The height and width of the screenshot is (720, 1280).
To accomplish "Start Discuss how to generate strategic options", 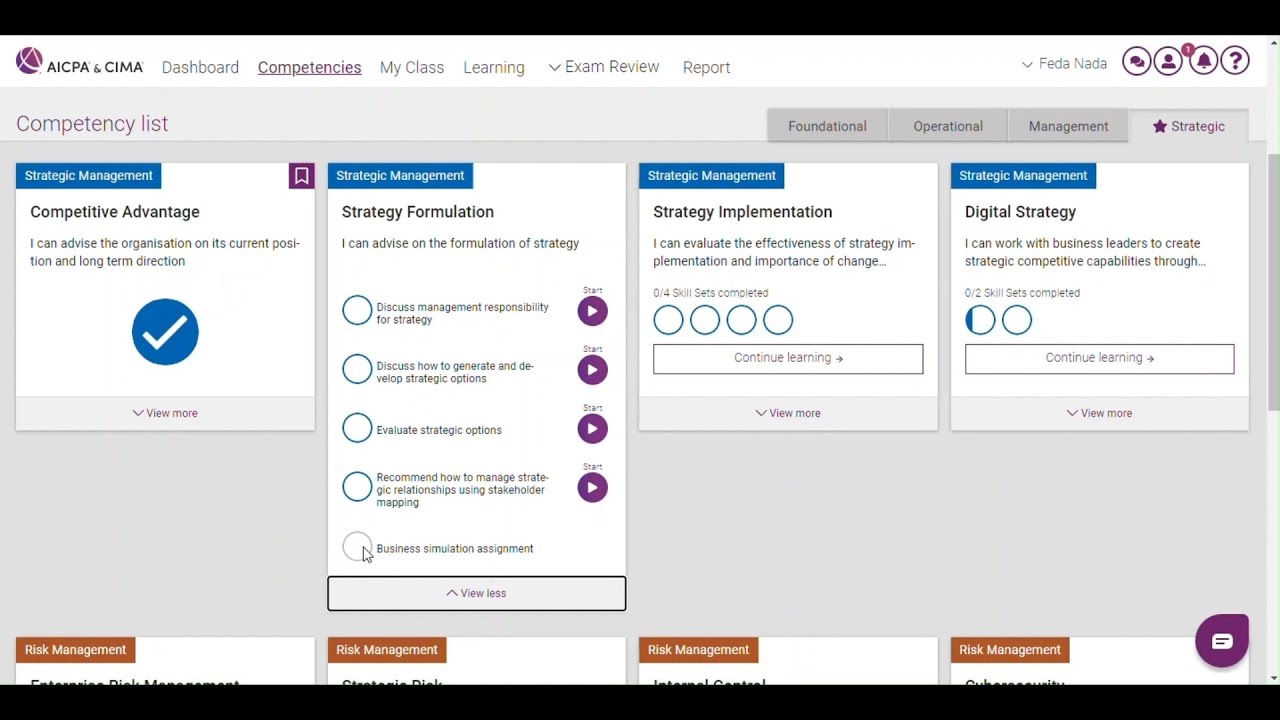I will coord(592,370).
